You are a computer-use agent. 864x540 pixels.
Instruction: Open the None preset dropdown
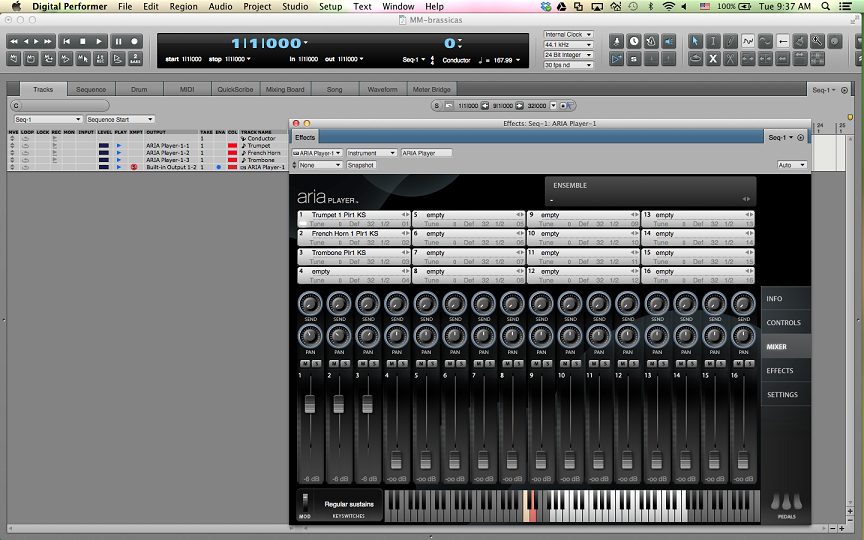click(320, 165)
